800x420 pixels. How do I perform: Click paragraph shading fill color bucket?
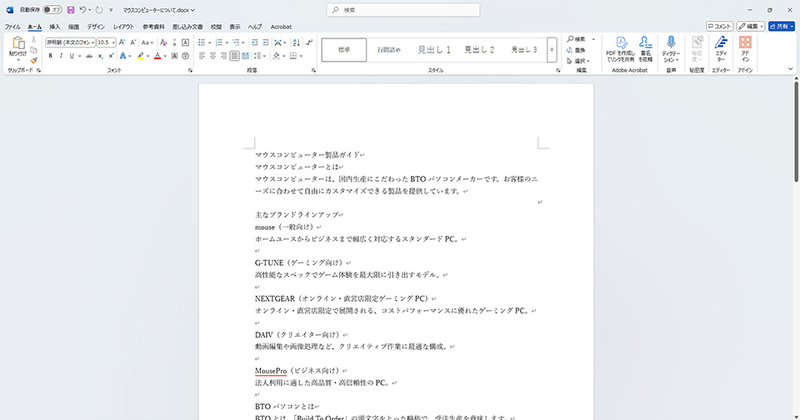coord(276,56)
